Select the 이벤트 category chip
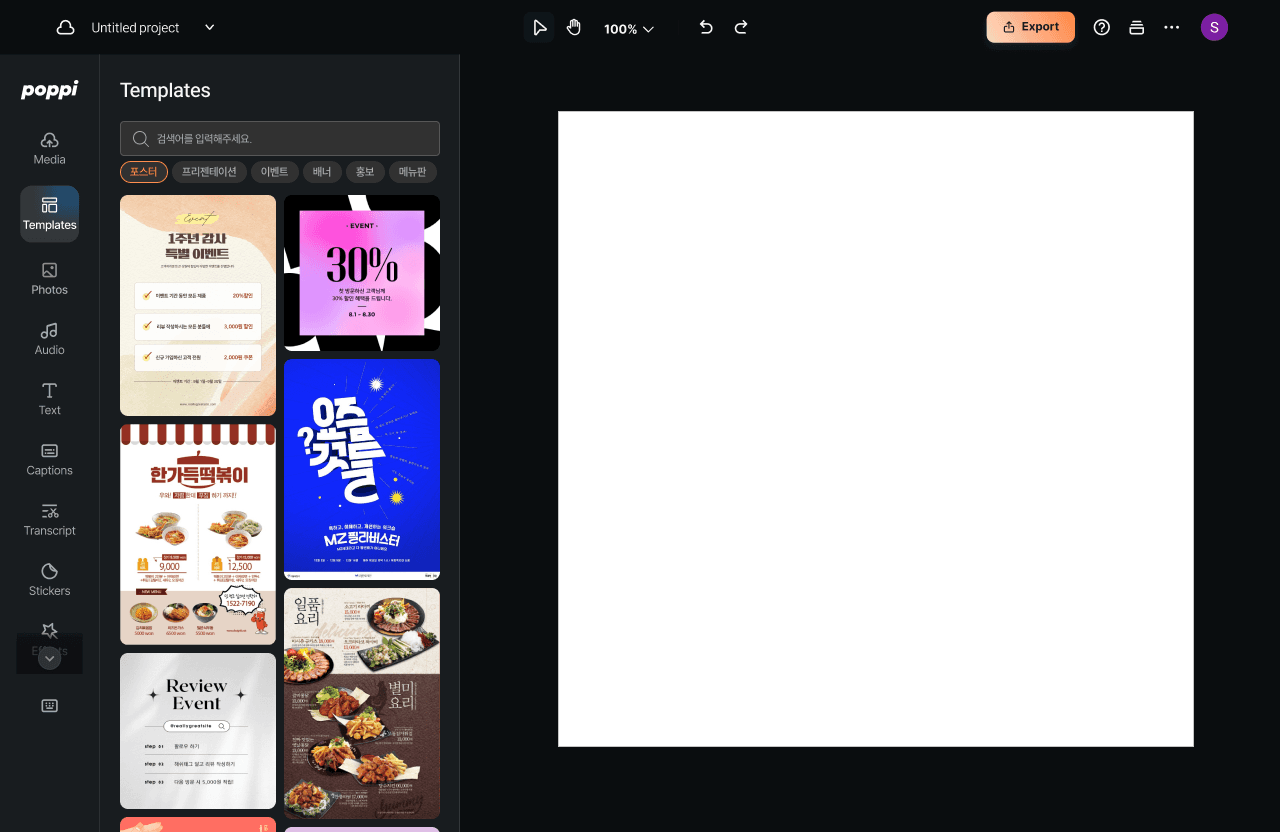This screenshot has height=832, width=1280. pos(274,172)
